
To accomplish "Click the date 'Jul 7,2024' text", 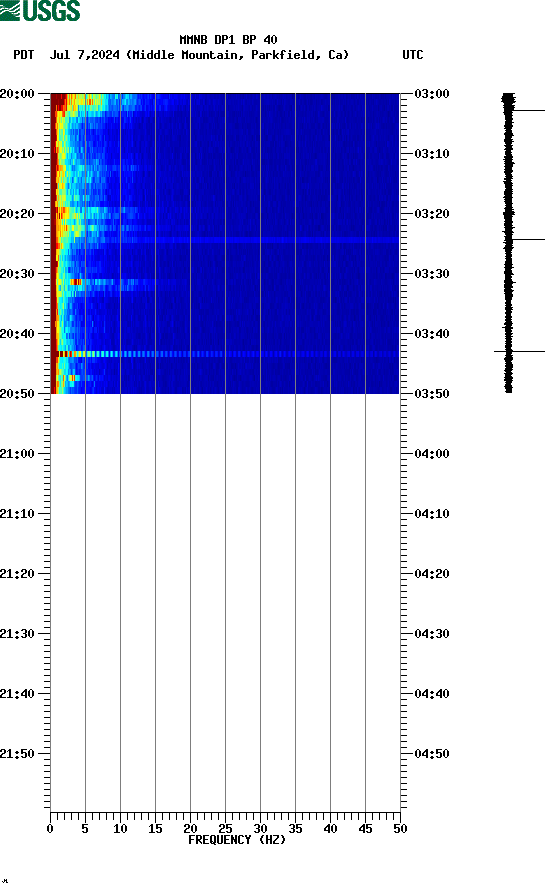I will point(85,55).
